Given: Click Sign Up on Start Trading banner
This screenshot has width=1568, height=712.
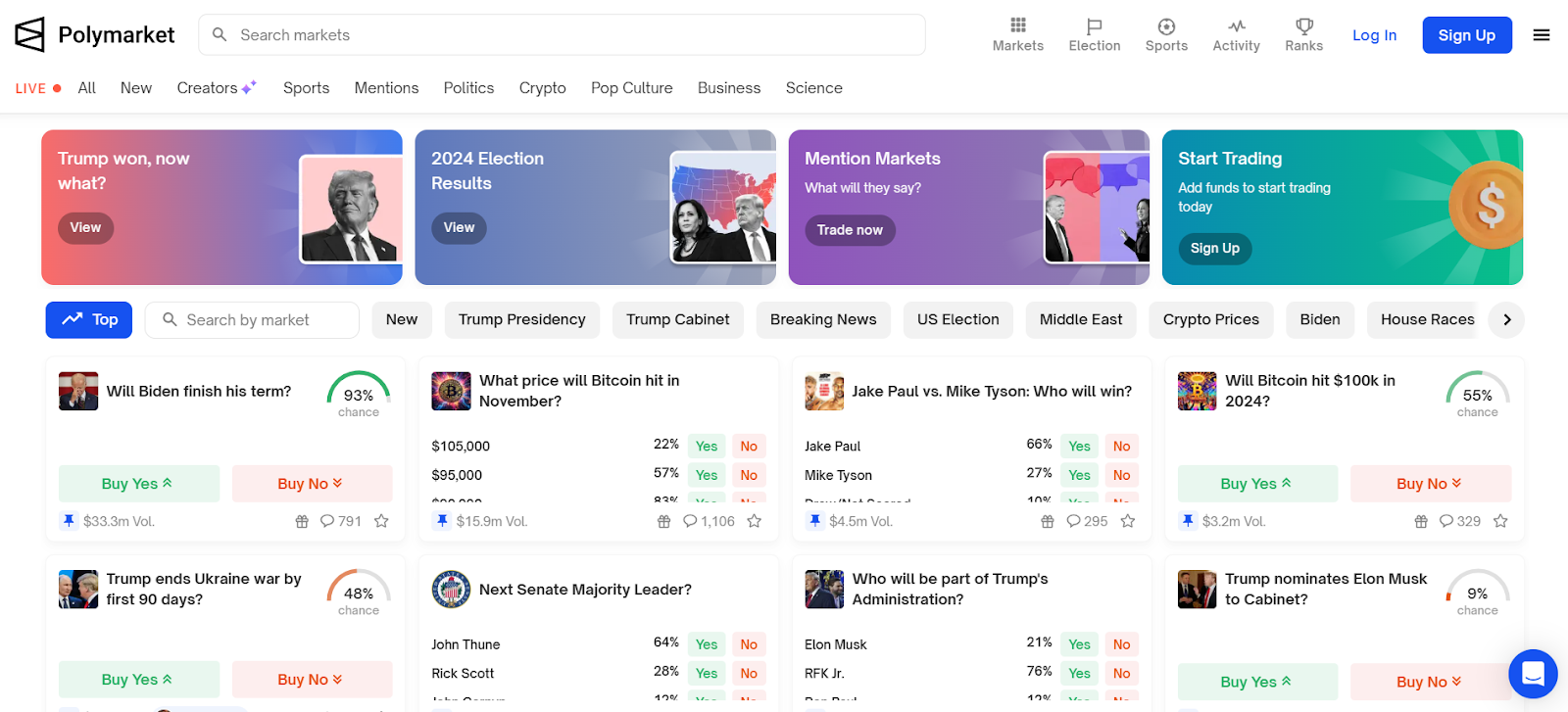Looking at the screenshot, I should pyautogui.click(x=1214, y=248).
